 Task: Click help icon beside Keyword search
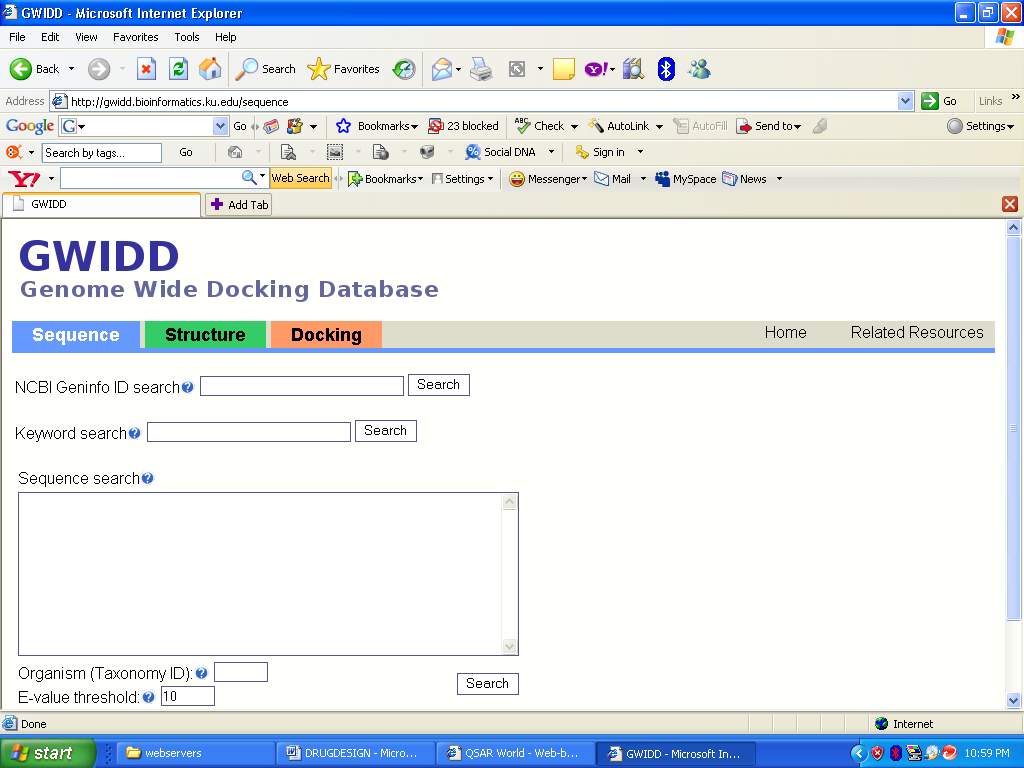pyautogui.click(x=135, y=434)
